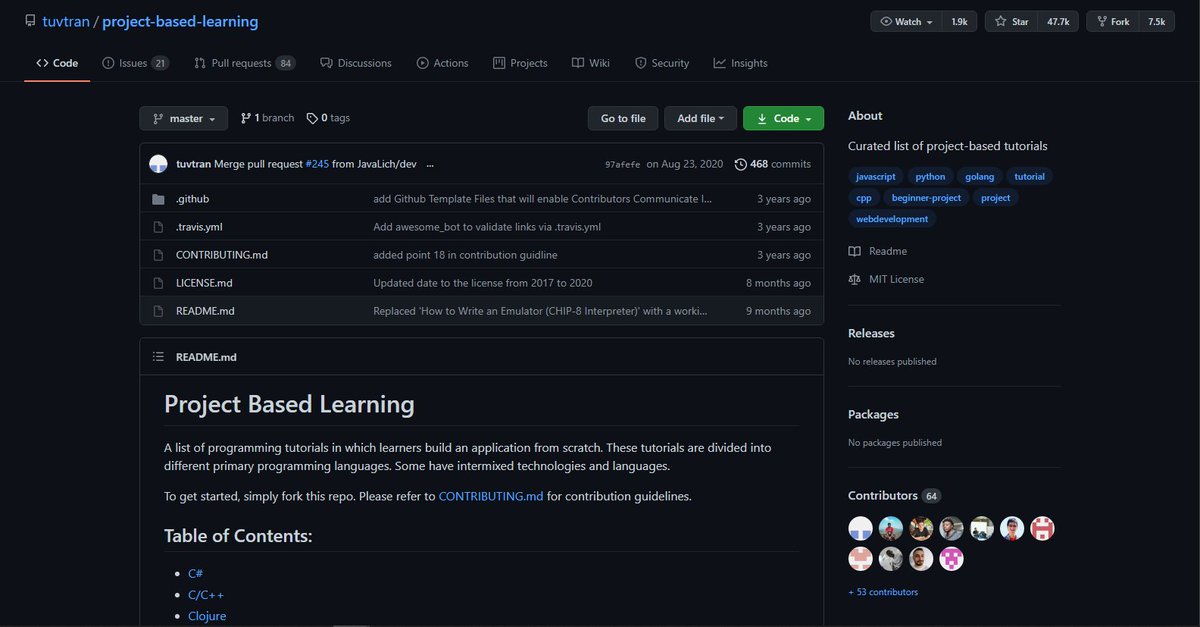The width and height of the screenshot is (1200, 627).
Task: View the + 53 contributors link
Action: [883, 592]
